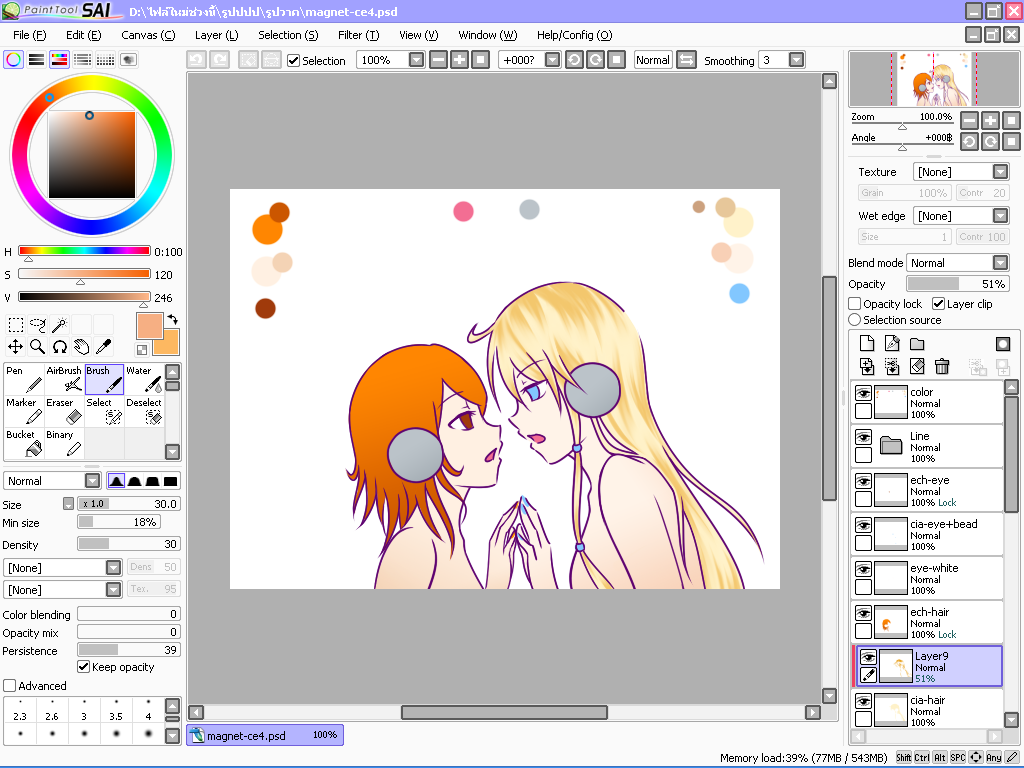Hide the color layer
1024x768 pixels.
coord(863,393)
